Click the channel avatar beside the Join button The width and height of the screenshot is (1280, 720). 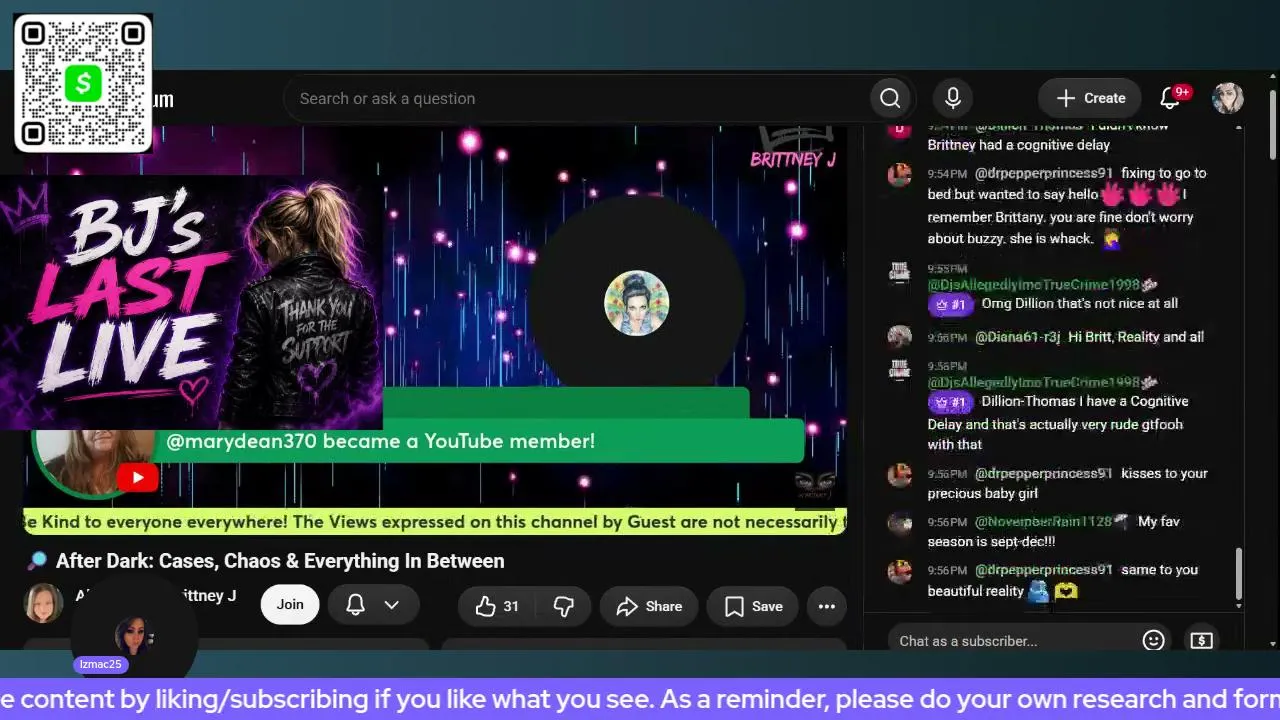44,603
